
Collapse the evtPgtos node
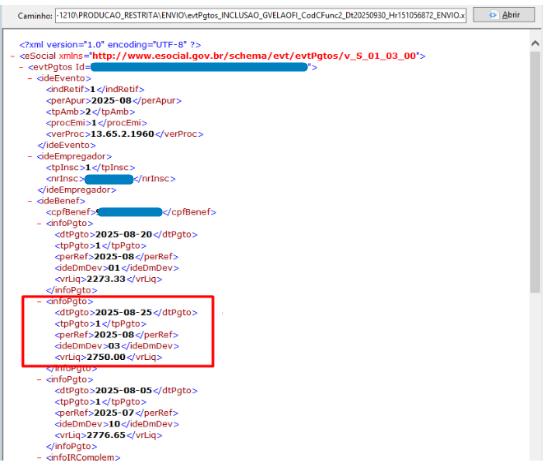click(x=22, y=67)
